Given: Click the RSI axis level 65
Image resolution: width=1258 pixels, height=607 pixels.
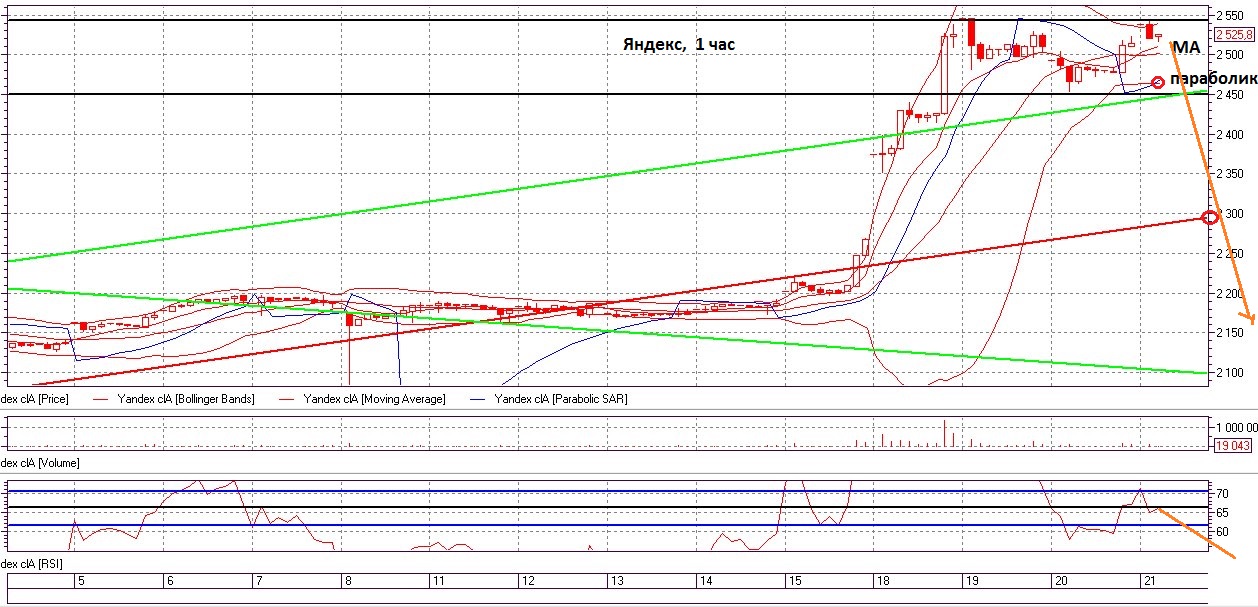Looking at the screenshot, I should click(x=1222, y=512).
